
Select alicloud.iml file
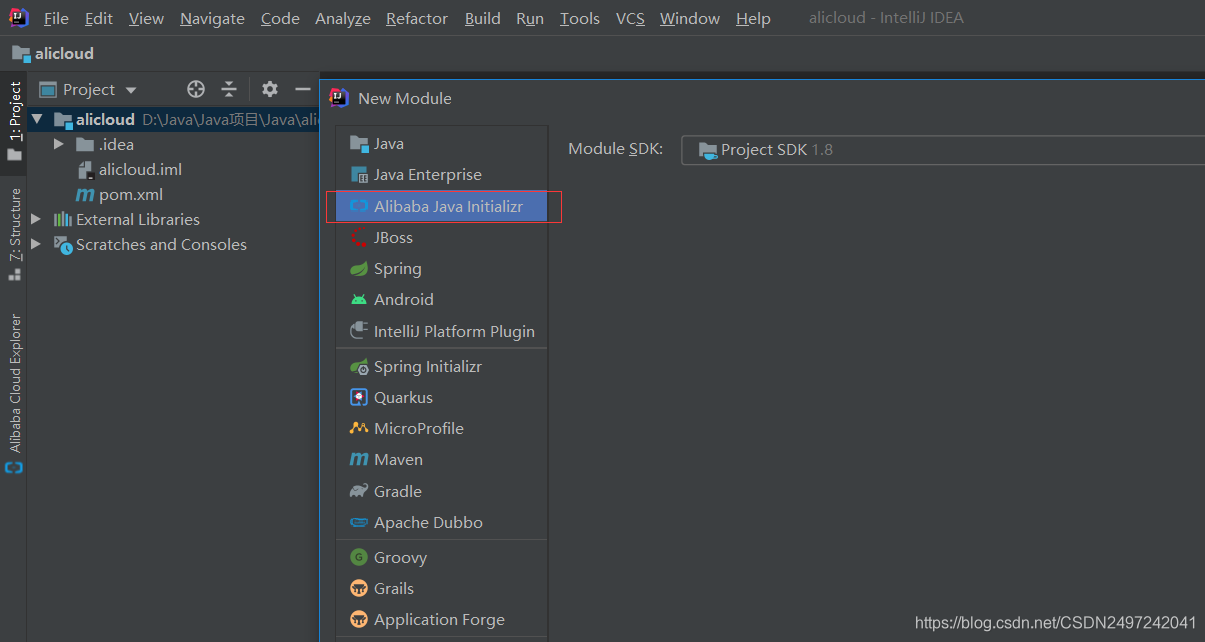click(x=130, y=169)
